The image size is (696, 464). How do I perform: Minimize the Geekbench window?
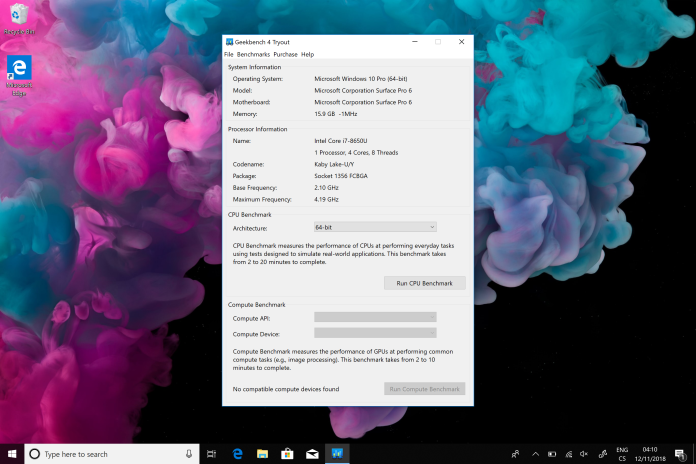415,42
